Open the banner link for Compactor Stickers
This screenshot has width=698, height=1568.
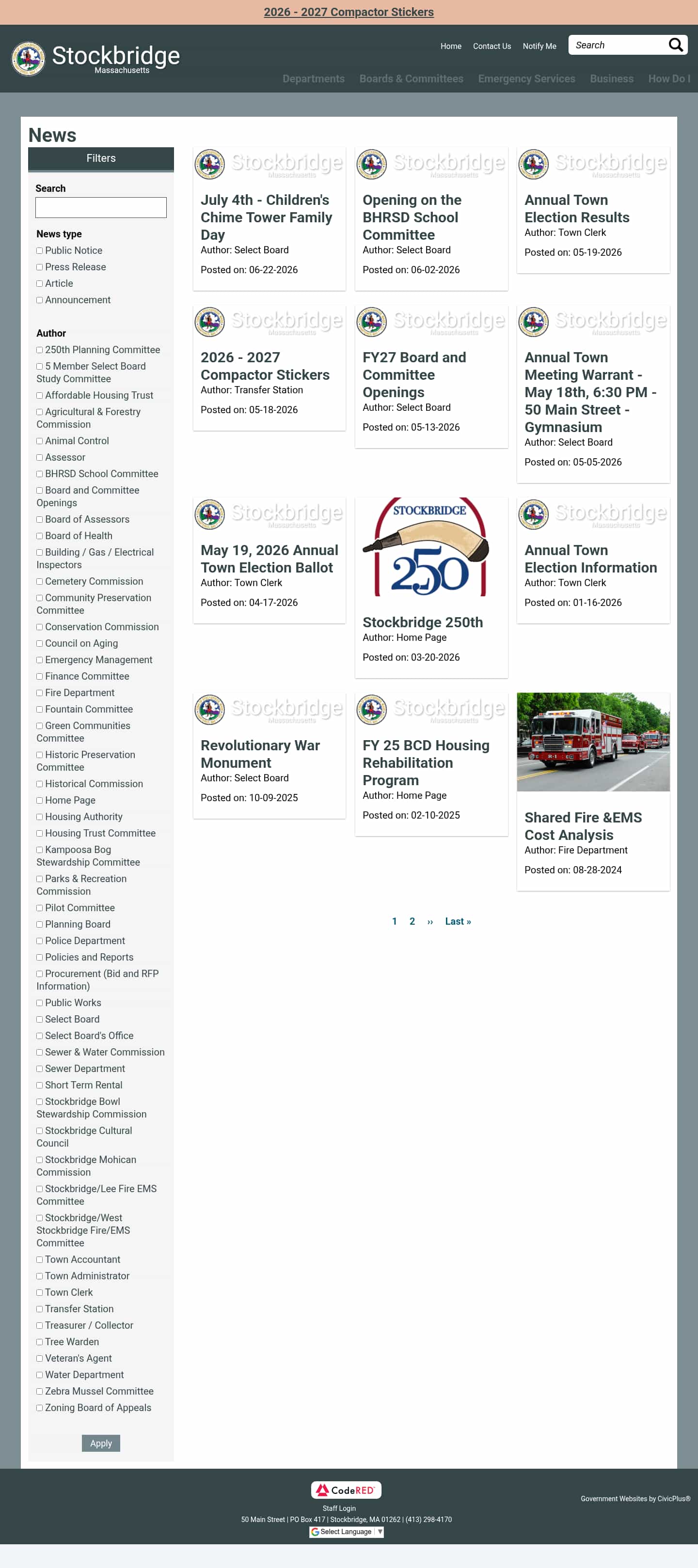(349, 12)
